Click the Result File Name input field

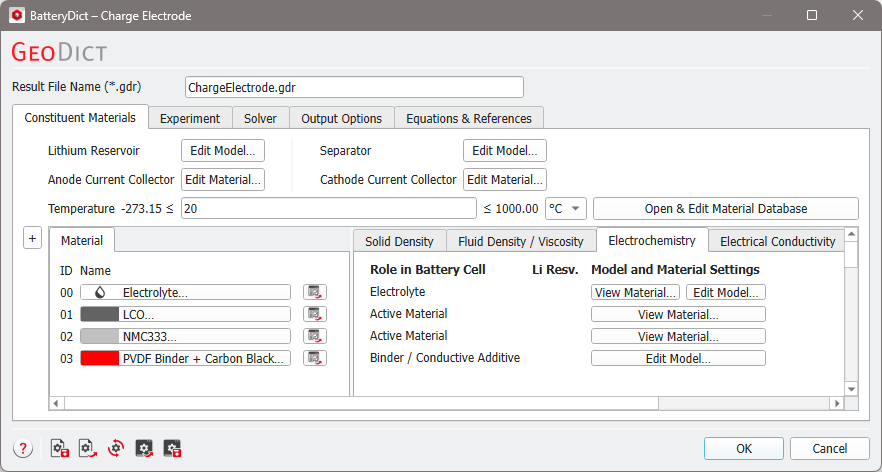354,87
